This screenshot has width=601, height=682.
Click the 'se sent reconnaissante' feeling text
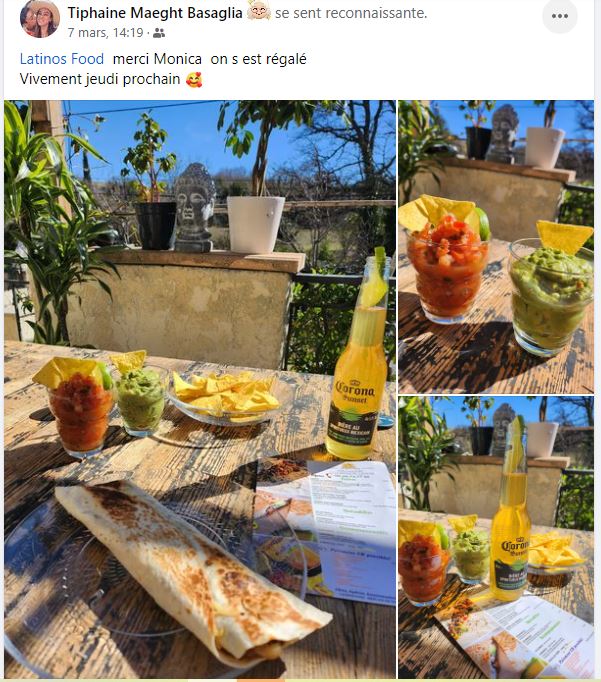pyautogui.click(x=351, y=13)
